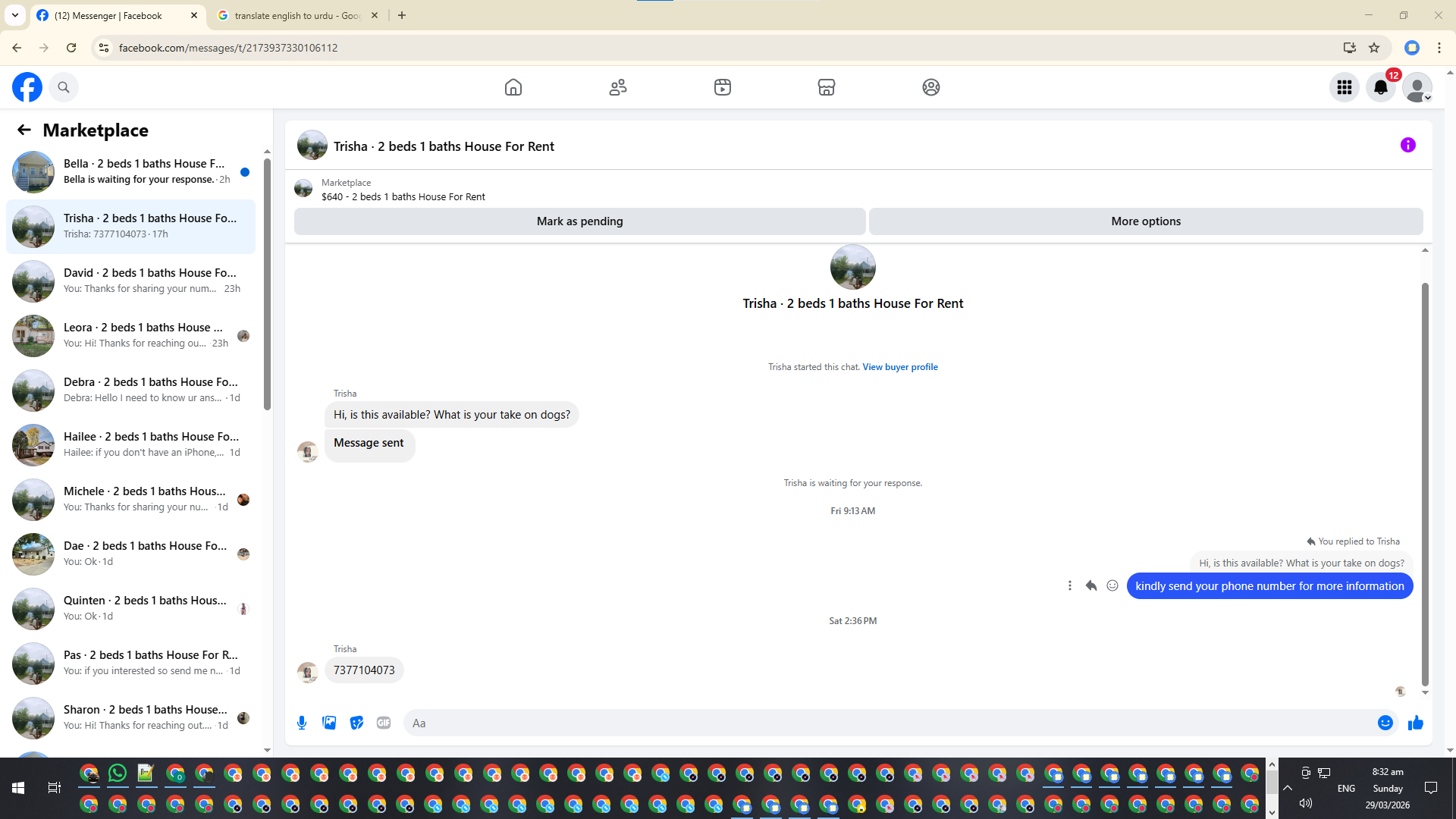Open Chrome's three-dot menu
The image size is (1456, 819).
tap(1439, 48)
